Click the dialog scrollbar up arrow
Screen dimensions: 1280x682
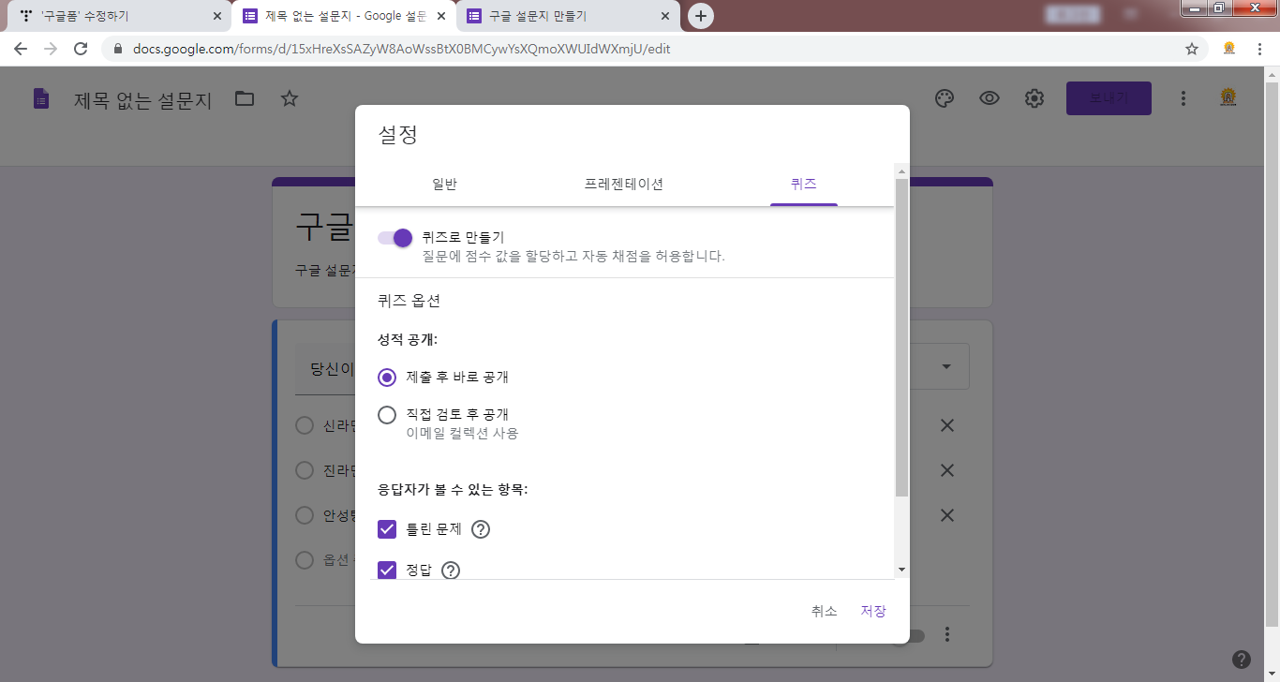point(902,171)
